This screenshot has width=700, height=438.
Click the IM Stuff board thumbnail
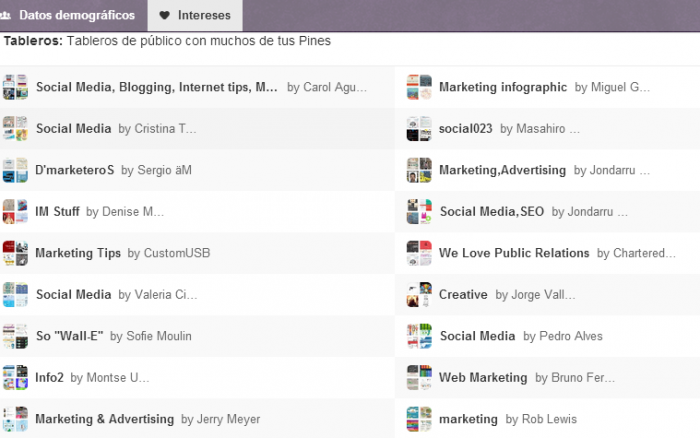15,211
